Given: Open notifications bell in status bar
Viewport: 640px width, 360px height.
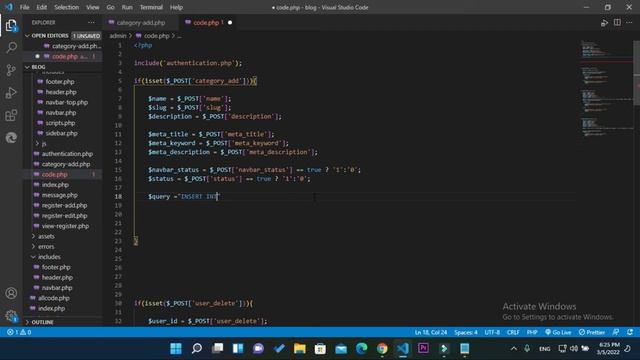Looking at the screenshot, I should [630, 332].
